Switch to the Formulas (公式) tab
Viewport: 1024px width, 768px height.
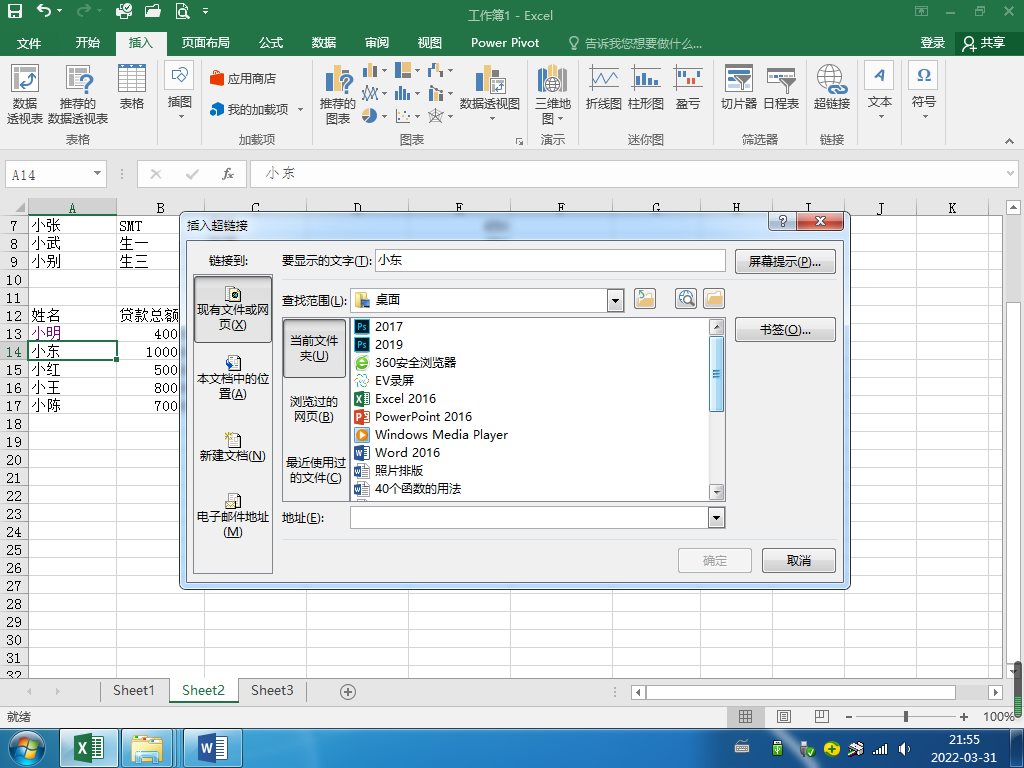coord(270,43)
